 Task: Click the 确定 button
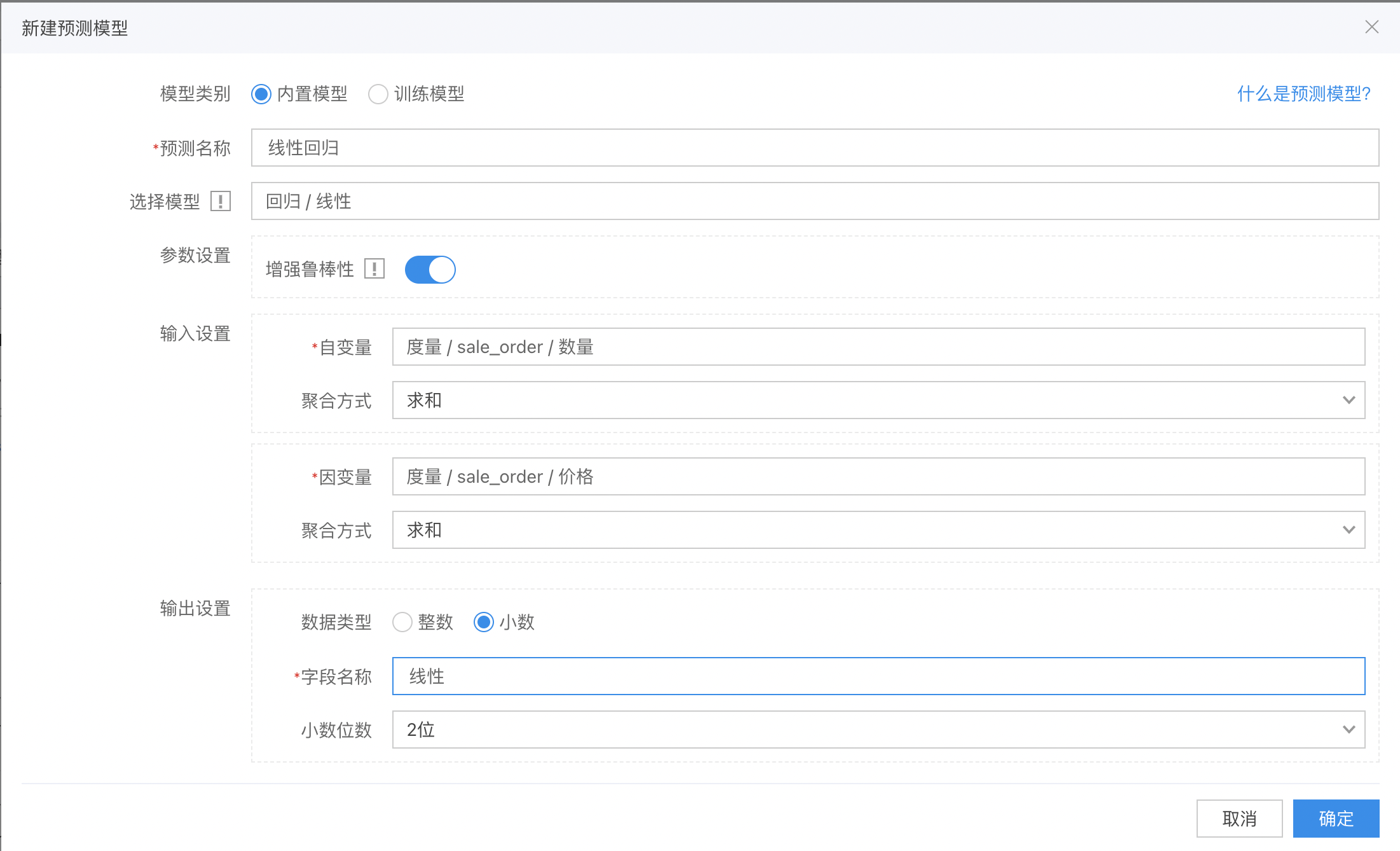pos(1336,819)
